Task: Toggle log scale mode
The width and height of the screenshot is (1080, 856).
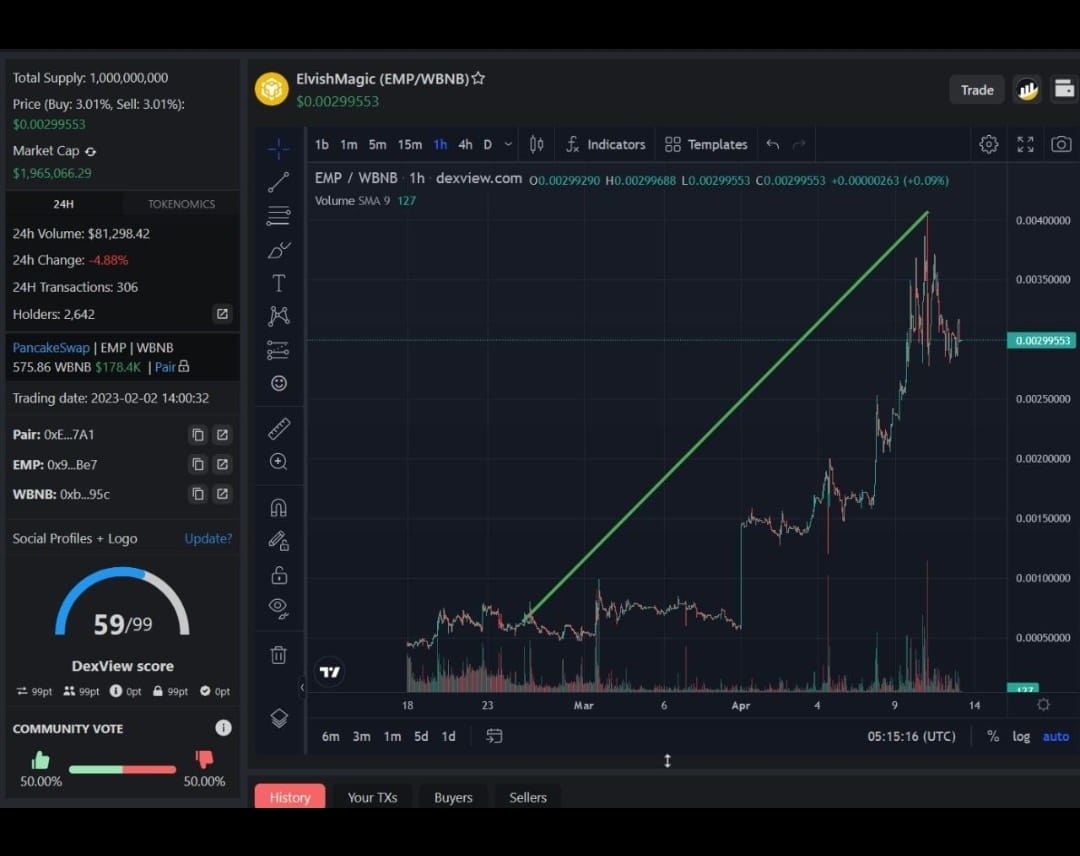Action: tap(1021, 736)
